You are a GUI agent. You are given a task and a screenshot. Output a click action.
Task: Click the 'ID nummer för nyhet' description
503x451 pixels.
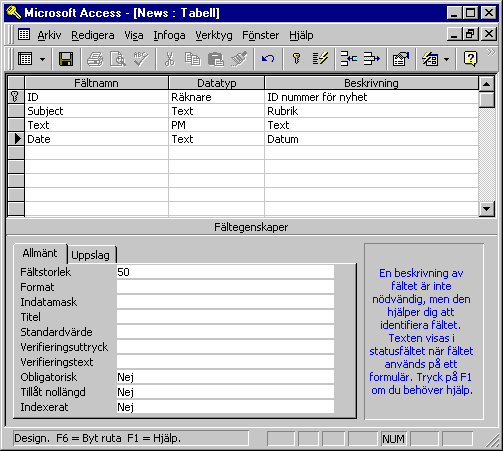point(372,97)
